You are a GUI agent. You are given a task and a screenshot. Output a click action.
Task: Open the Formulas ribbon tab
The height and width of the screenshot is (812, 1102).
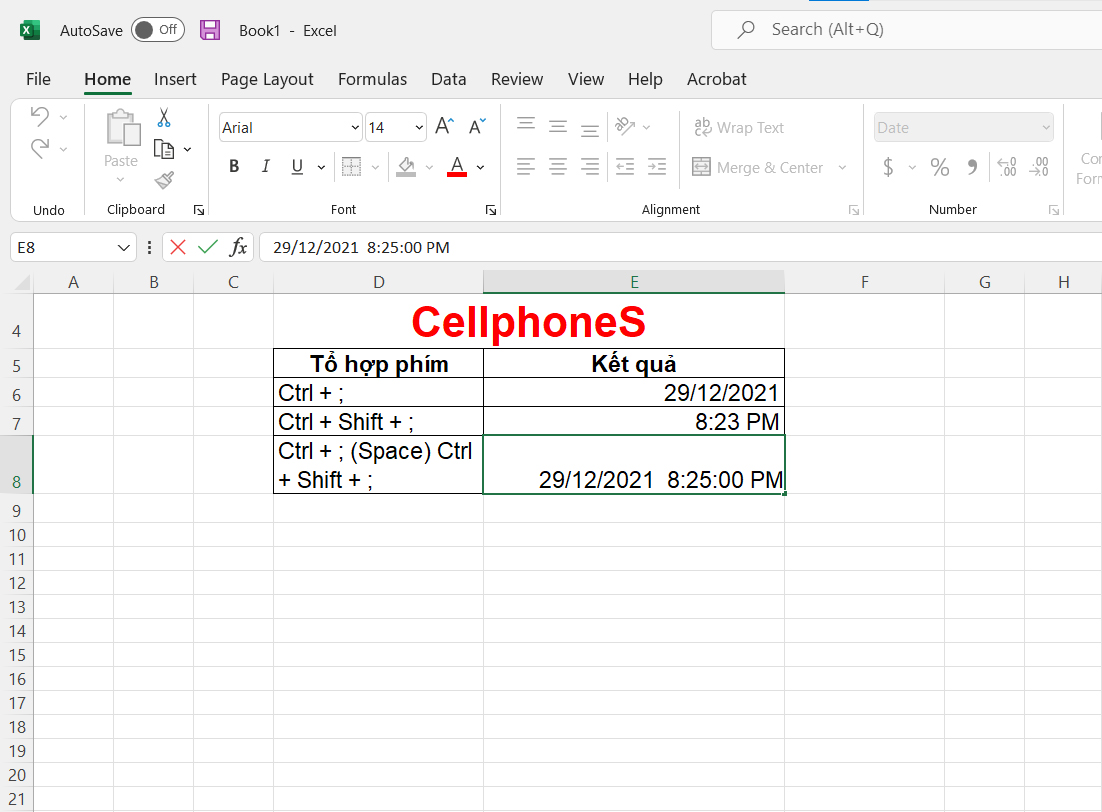coord(372,79)
